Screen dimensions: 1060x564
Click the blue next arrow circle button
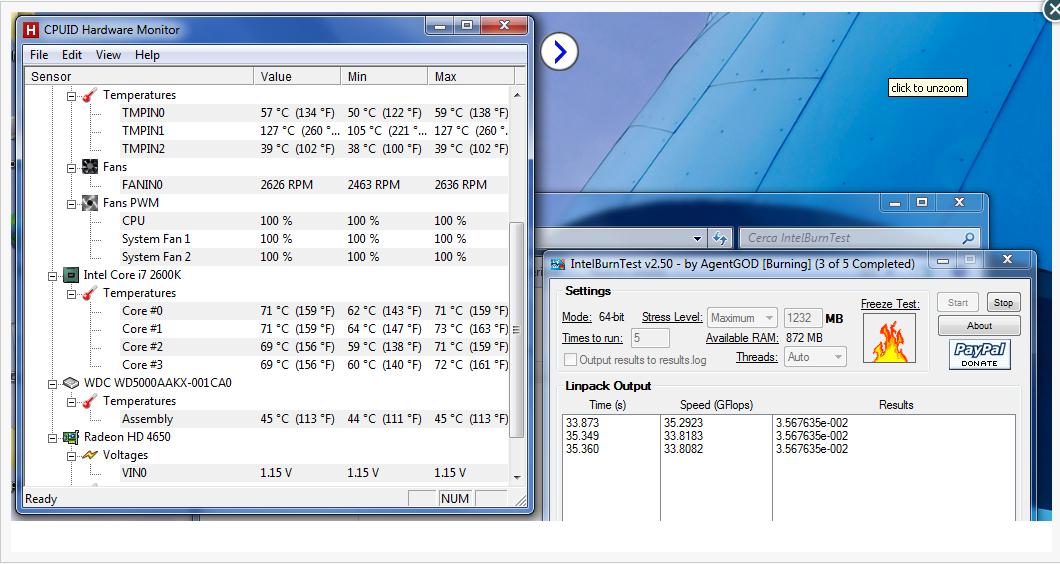click(x=560, y=51)
